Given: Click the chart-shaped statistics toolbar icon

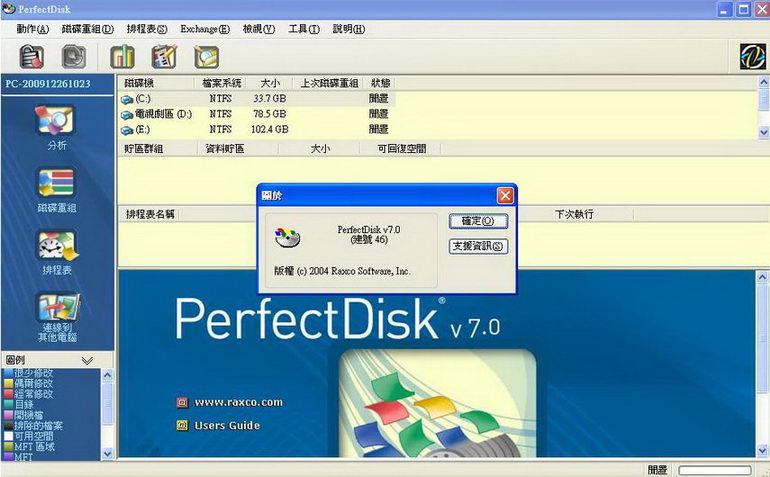Looking at the screenshot, I should pyautogui.click(x=122, y=56).
